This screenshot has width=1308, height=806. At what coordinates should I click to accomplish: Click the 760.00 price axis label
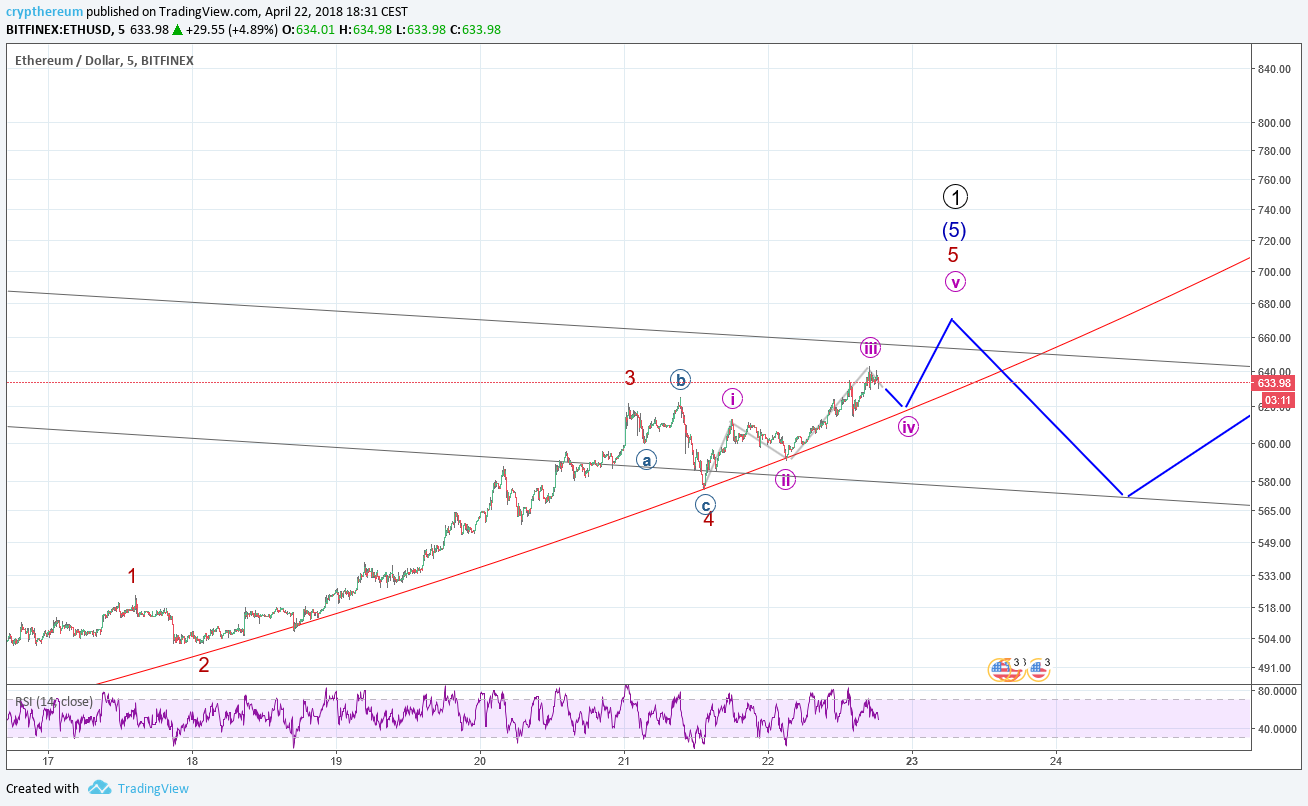click(x=1273, y=181)
